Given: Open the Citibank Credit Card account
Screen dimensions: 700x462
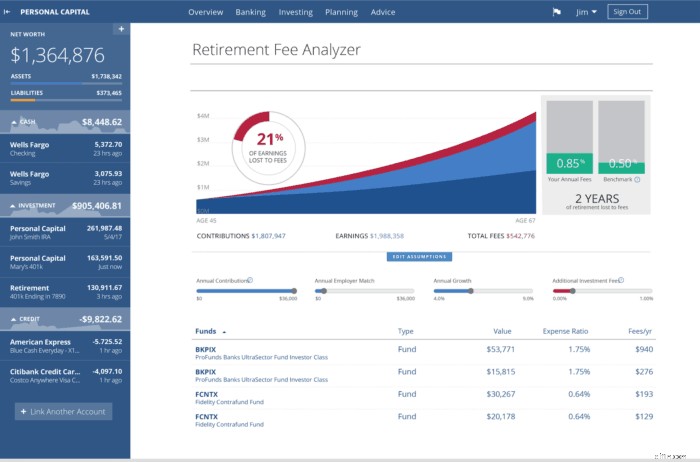Looking at the screenshot, I should click(65, 375).
